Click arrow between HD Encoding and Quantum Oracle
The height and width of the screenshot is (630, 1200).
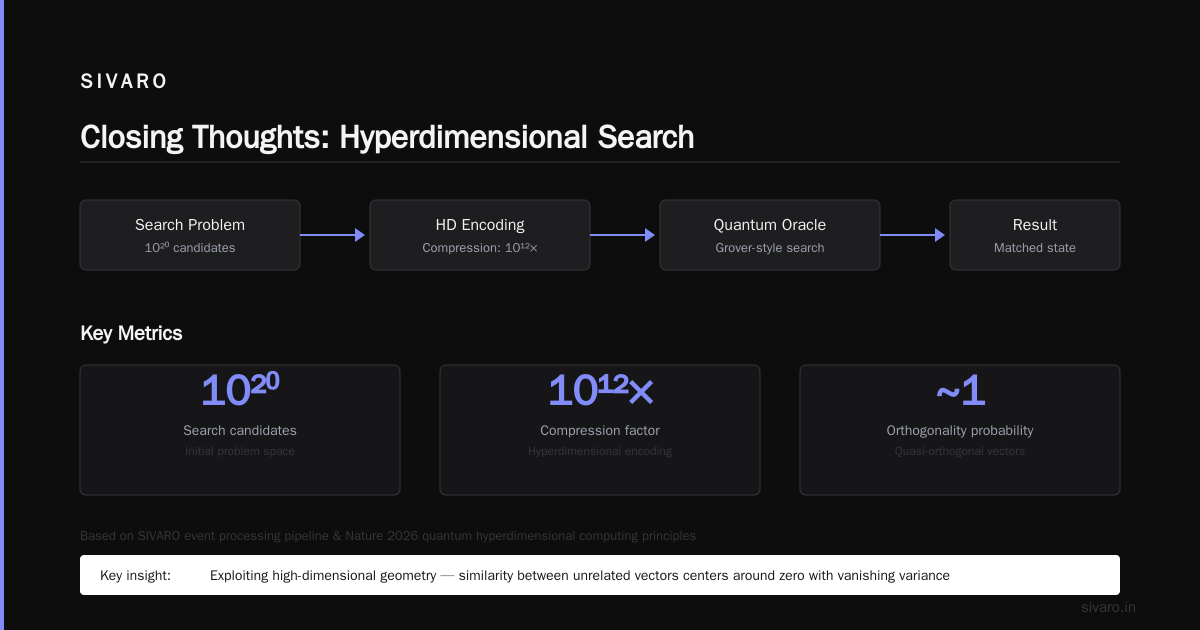623,235
